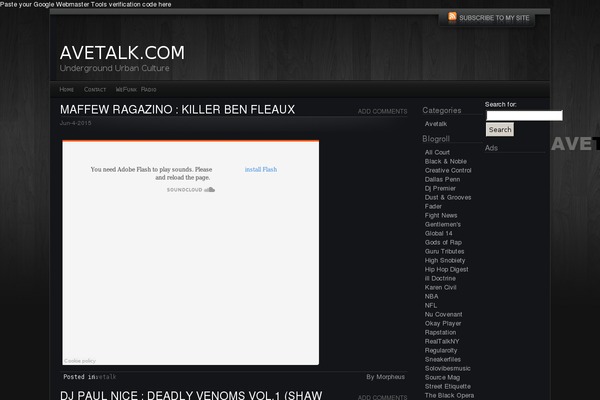Open the NBA blogroll link
This screenshot has width=600, height=400.
(432, 296)
